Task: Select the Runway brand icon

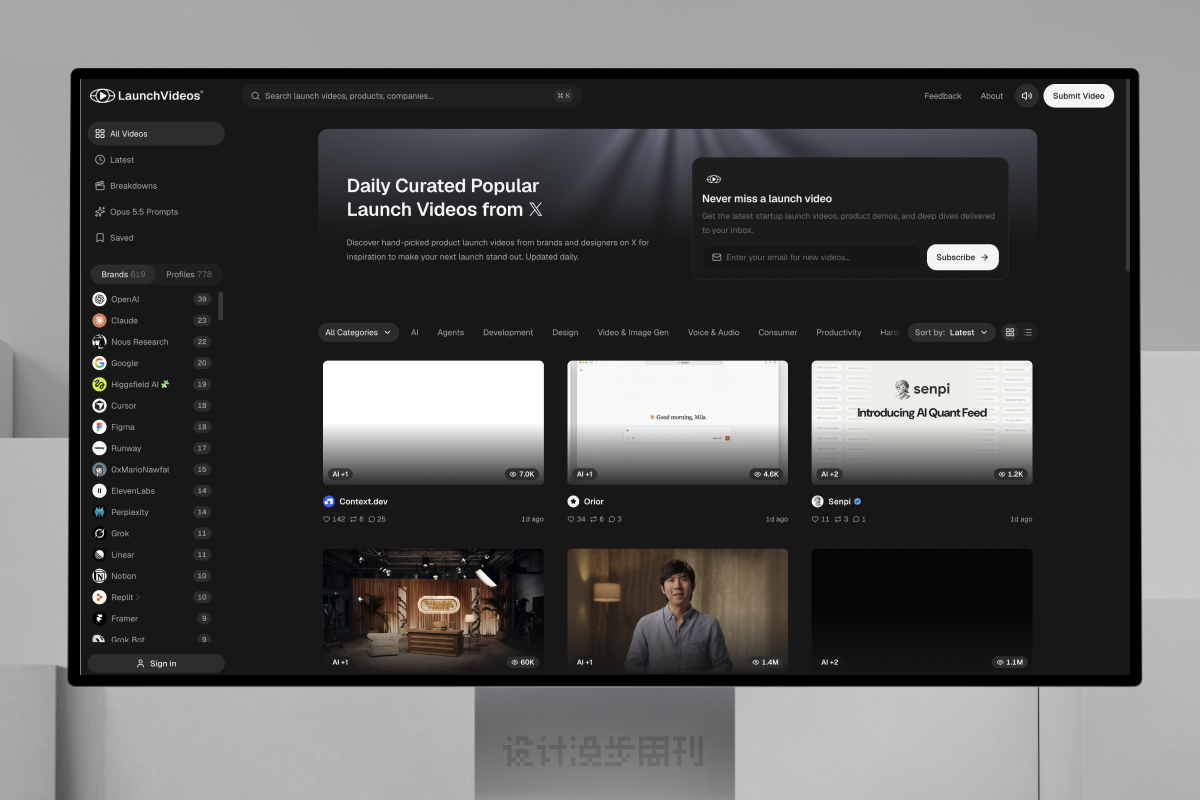Action: [x=99, y=448]
